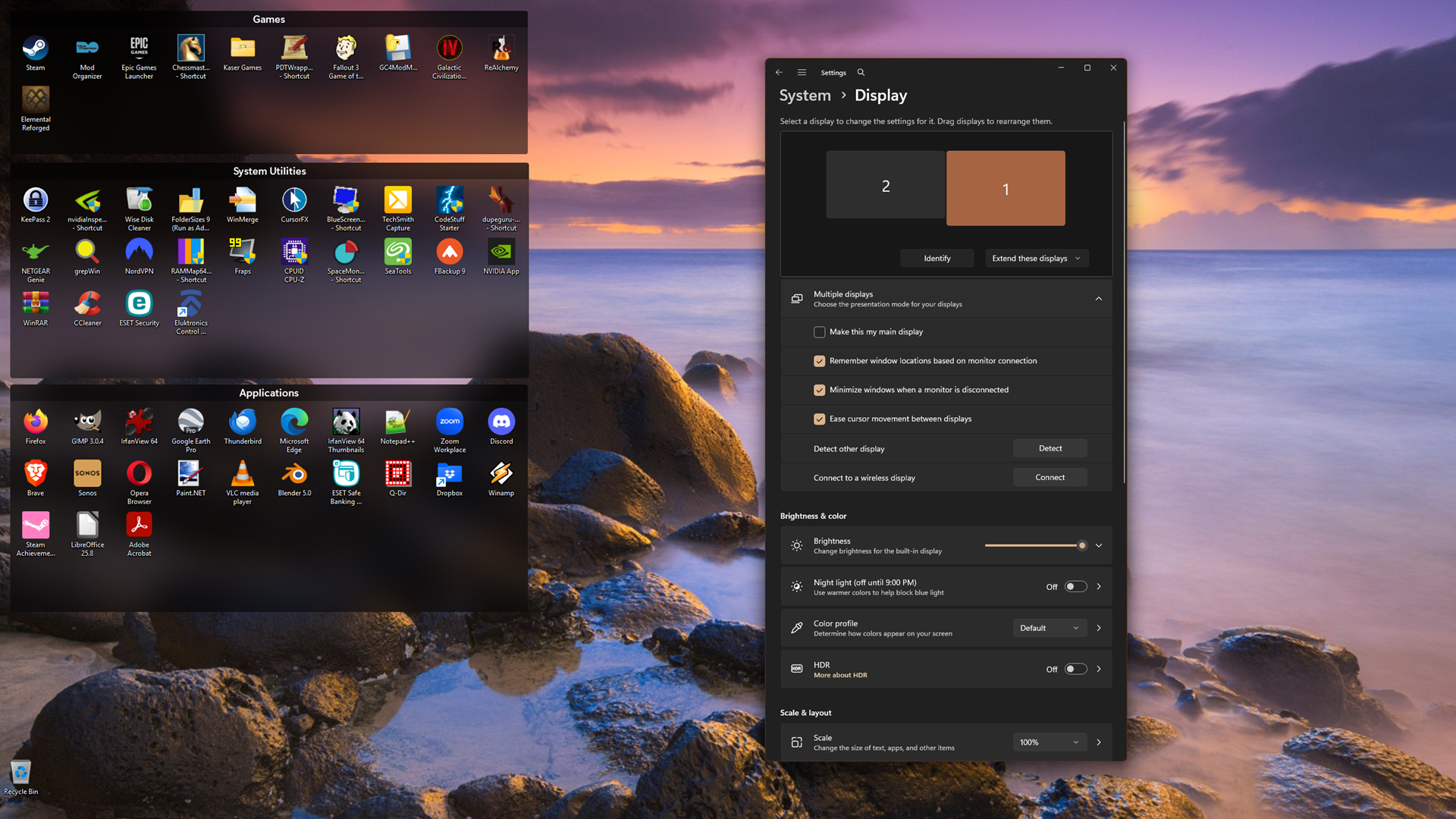Image resolution: width=1456 pixels, height=819 pixels.
Task: Open the Extend these displays dropdown
Action: 1036,259
